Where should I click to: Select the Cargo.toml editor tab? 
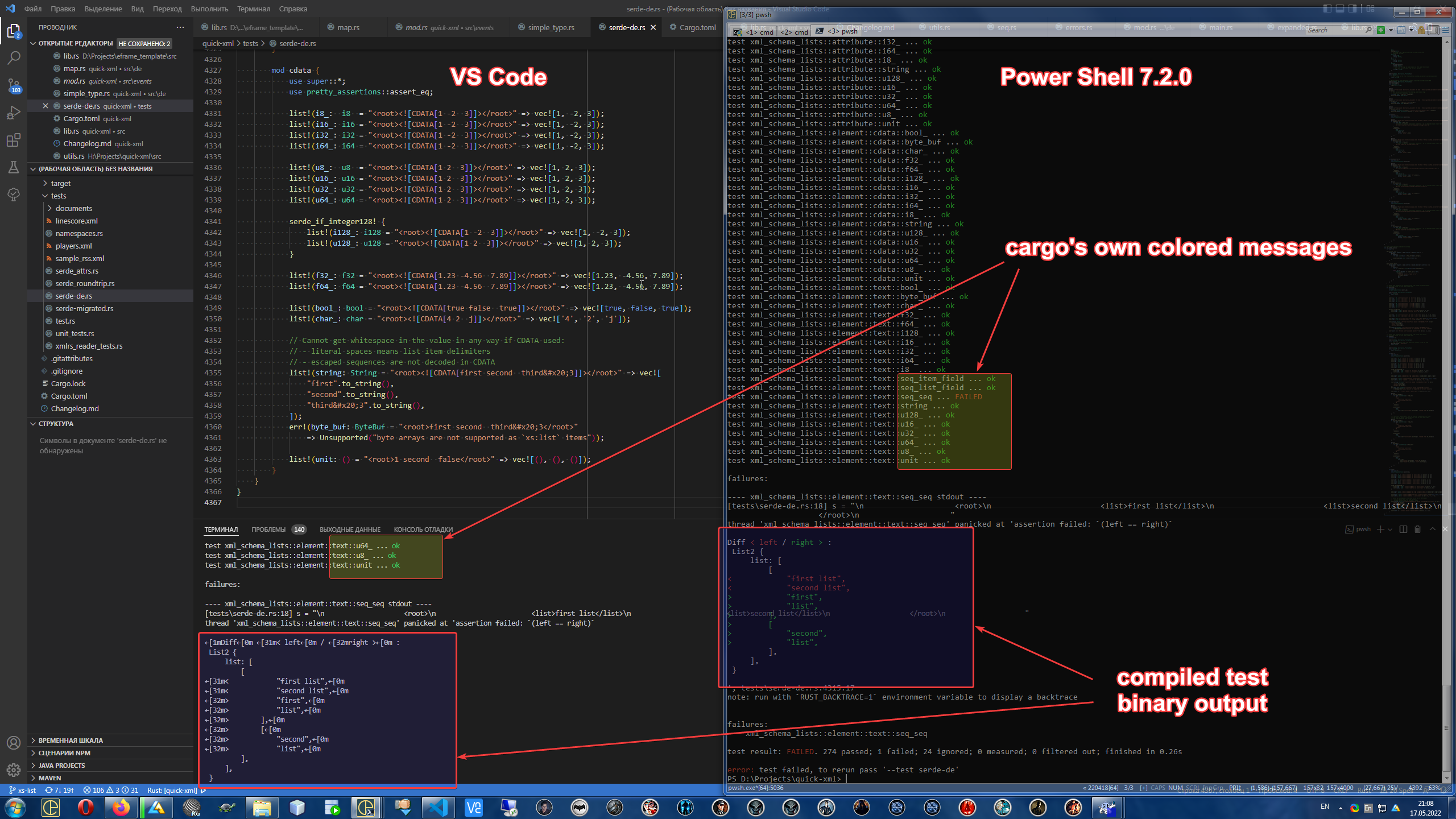[692, 27]
